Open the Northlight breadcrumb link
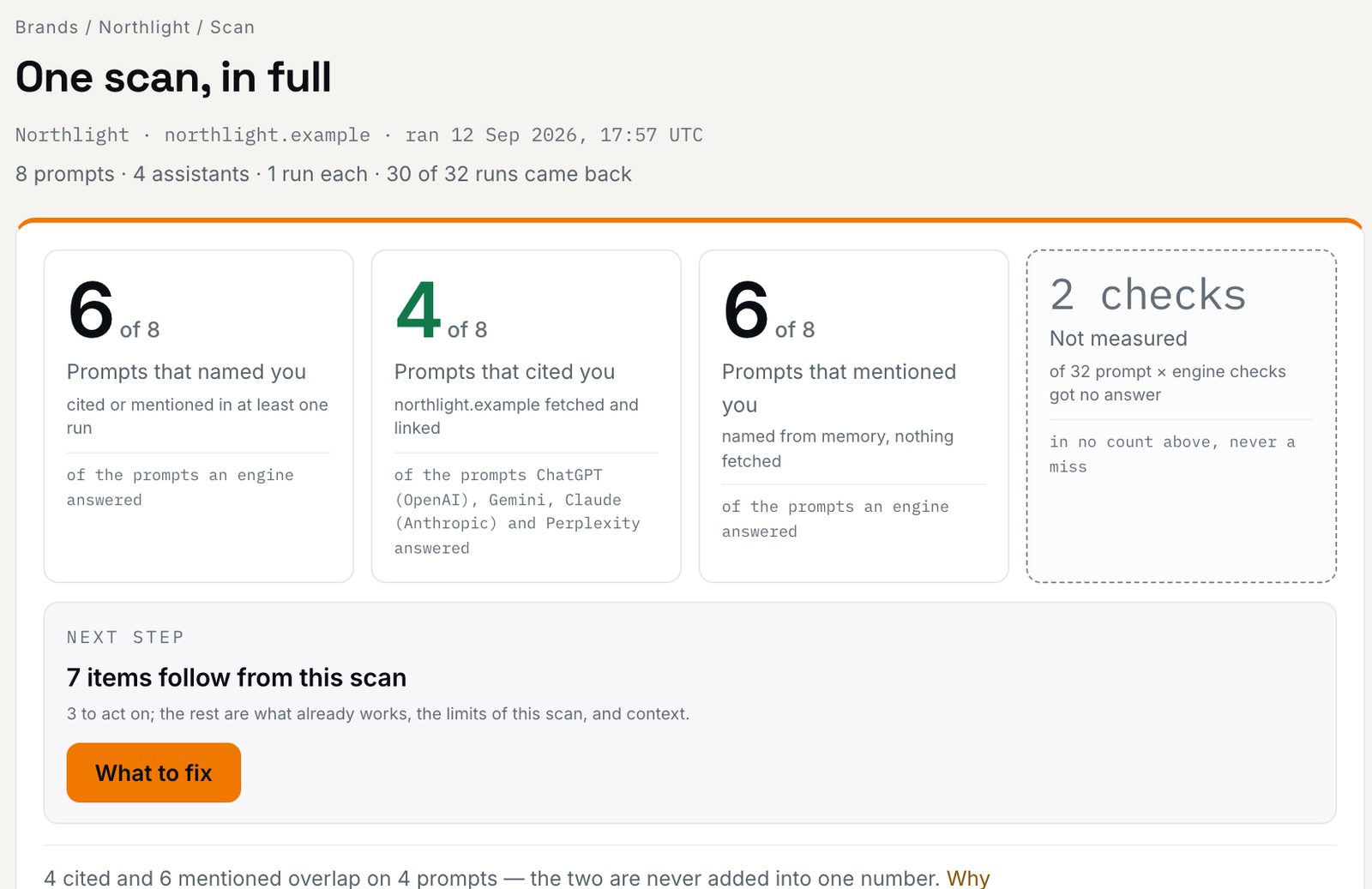Viewport: 1372px width, 889px height. pyautogui.click(x=144, y=27)
